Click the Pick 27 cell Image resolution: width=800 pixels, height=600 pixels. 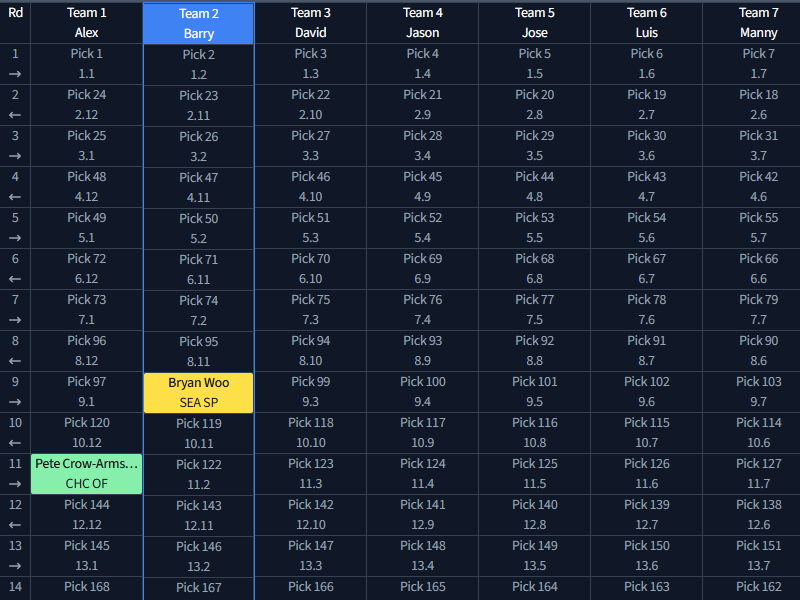tap(311, 146)
